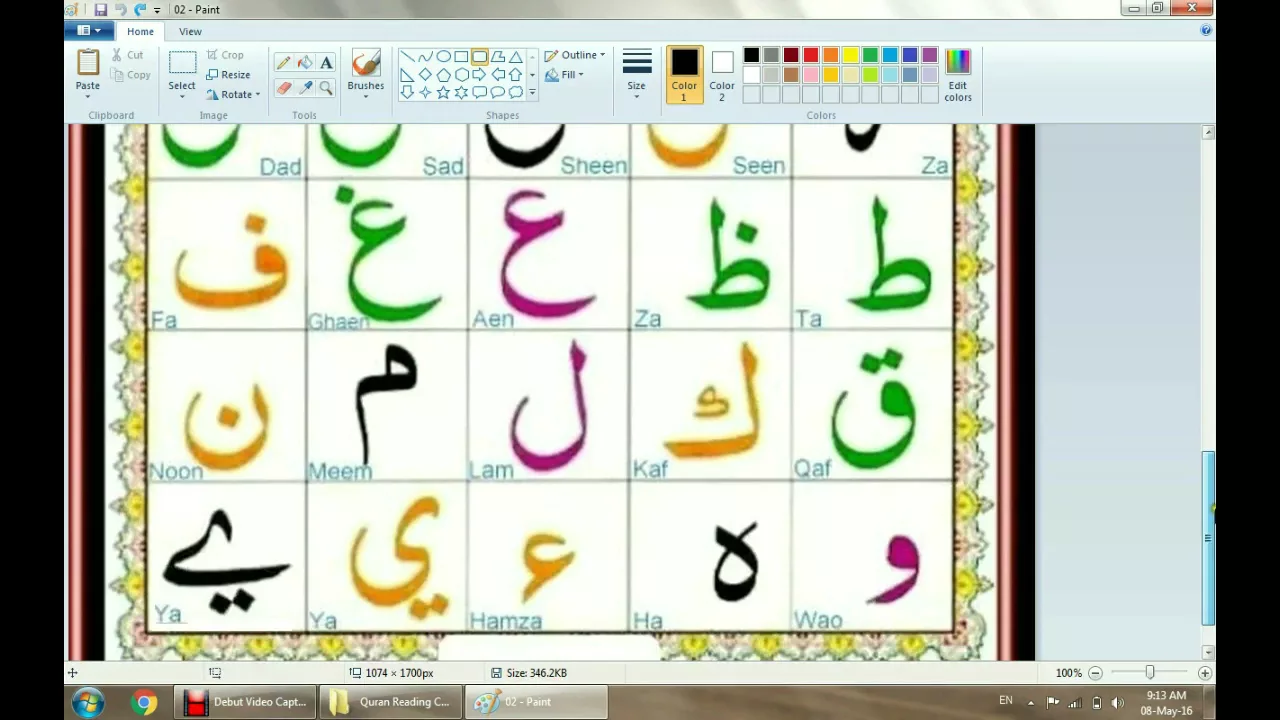The height and width of the screenshot is (720, 1280).
Task: Click the Crop tool
Action: click(225, 55)
